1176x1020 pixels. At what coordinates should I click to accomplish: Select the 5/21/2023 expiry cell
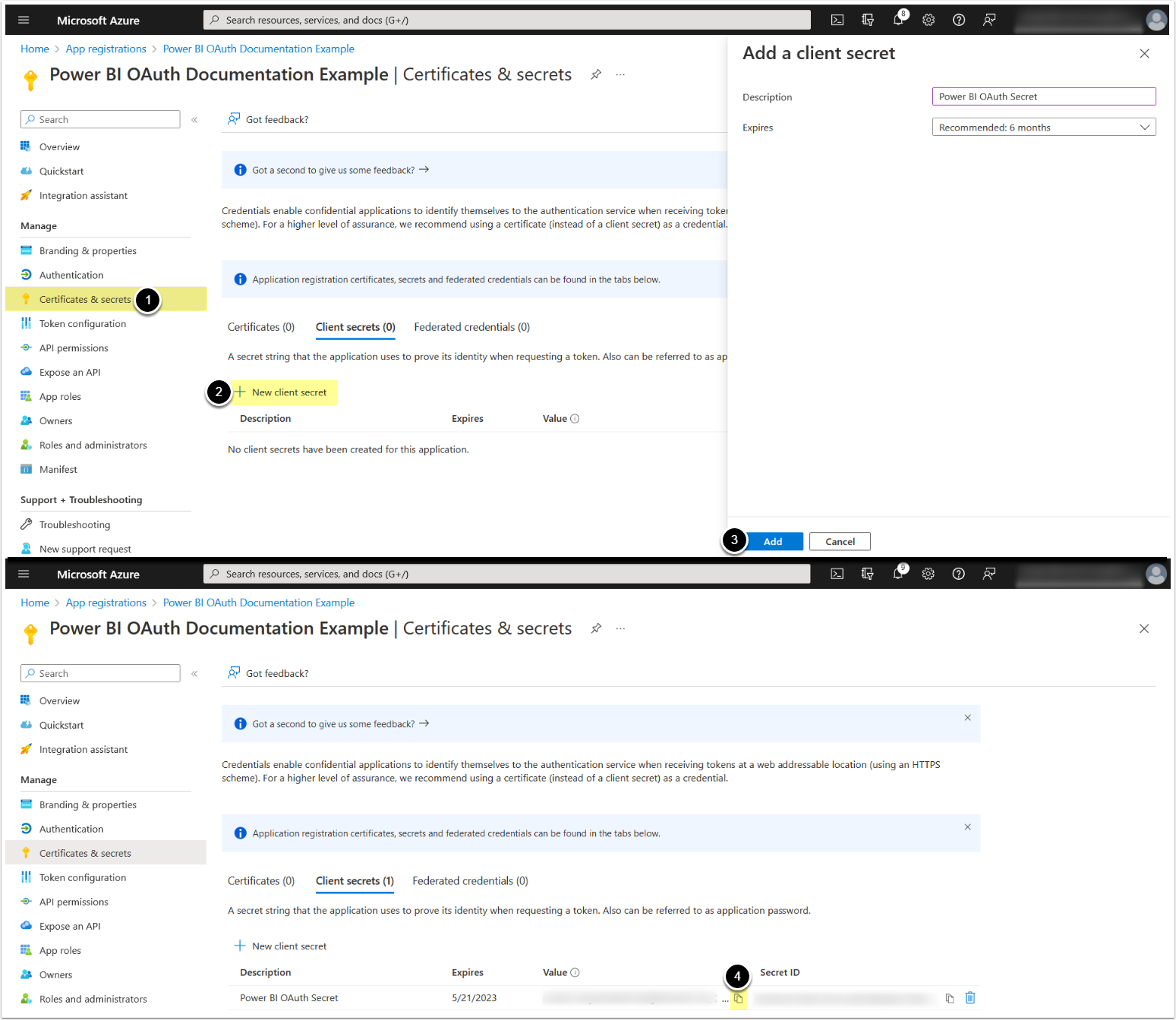[474, 999]
